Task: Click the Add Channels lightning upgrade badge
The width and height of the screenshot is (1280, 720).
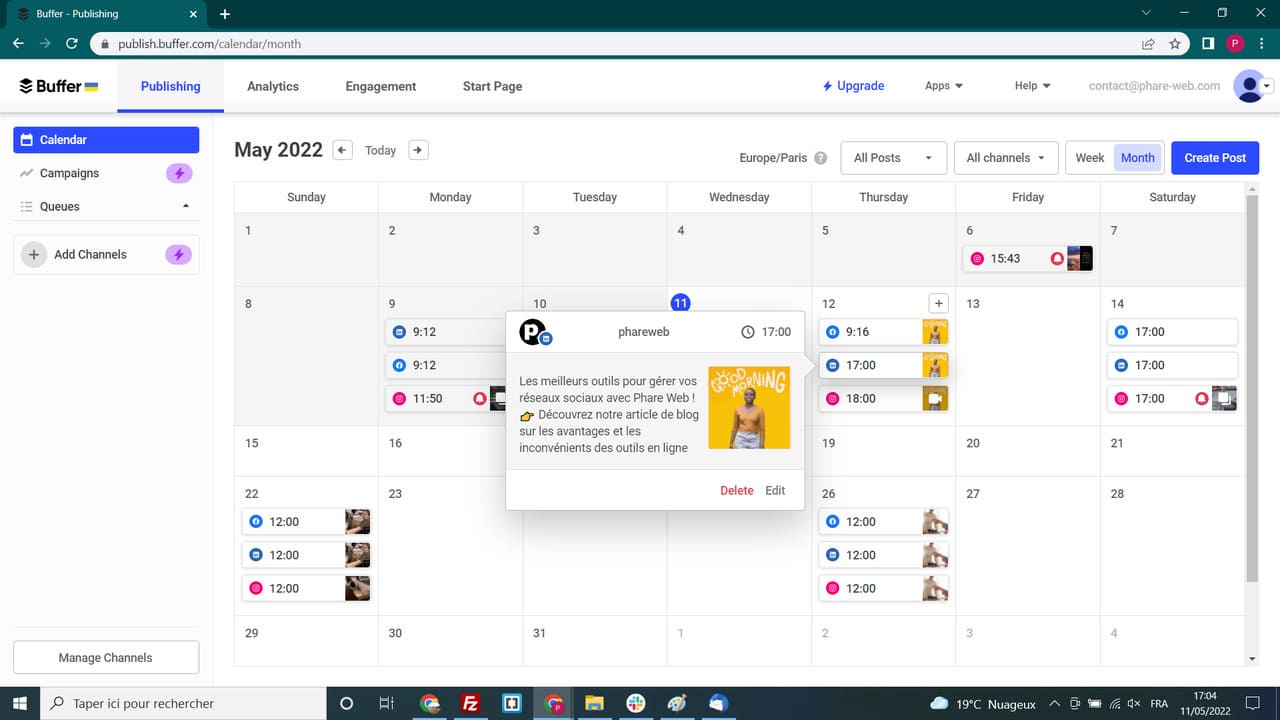Action: [178, 255]
